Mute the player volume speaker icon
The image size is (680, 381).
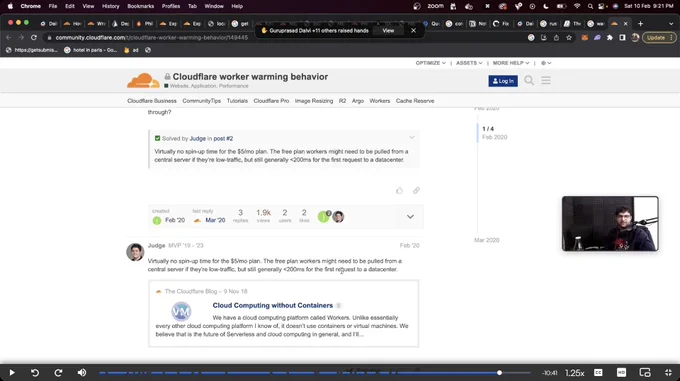[x=82, y=372]
